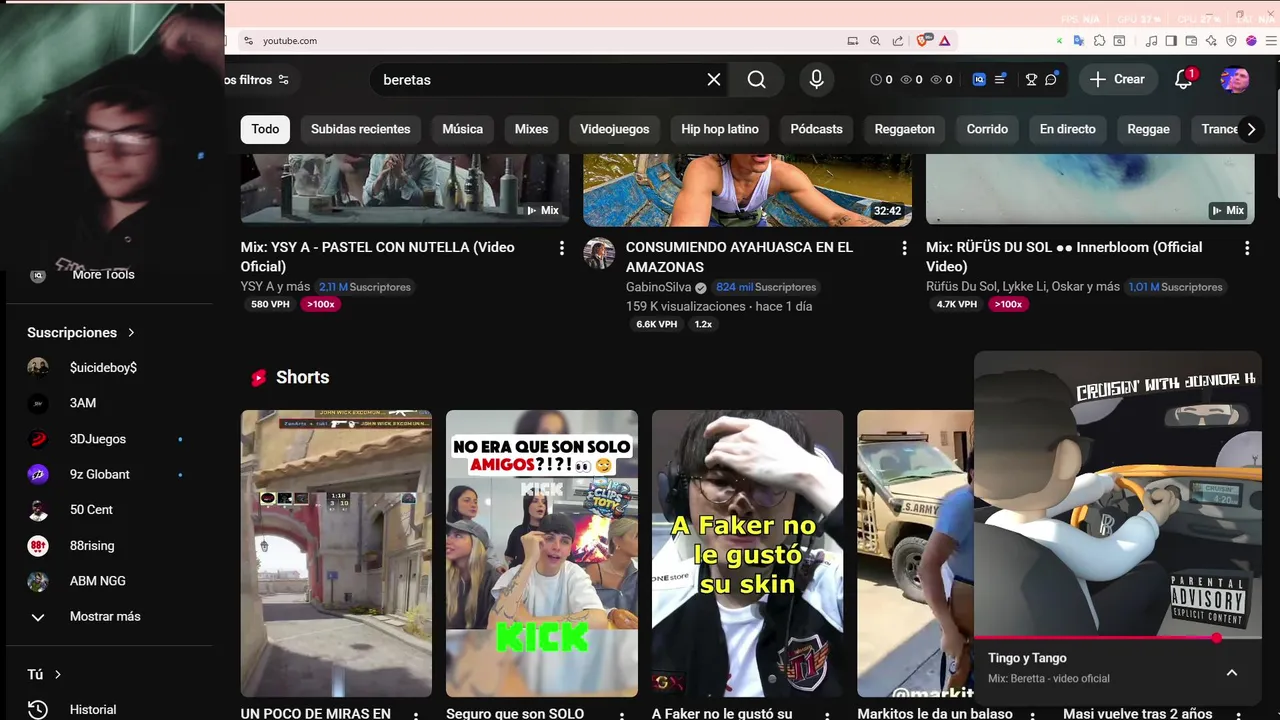This screenshot has height=720, width=1280.
Task: Open the 88rising subscription
Action: pos(92,545)
